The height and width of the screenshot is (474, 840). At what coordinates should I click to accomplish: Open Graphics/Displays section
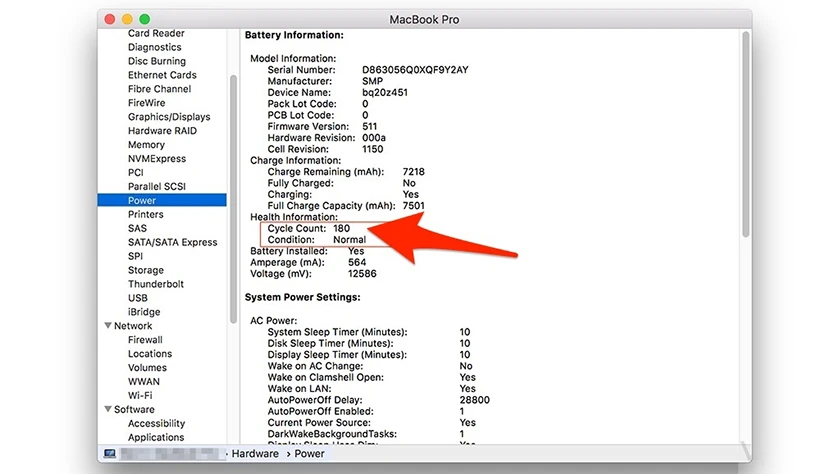pos(169,117)
